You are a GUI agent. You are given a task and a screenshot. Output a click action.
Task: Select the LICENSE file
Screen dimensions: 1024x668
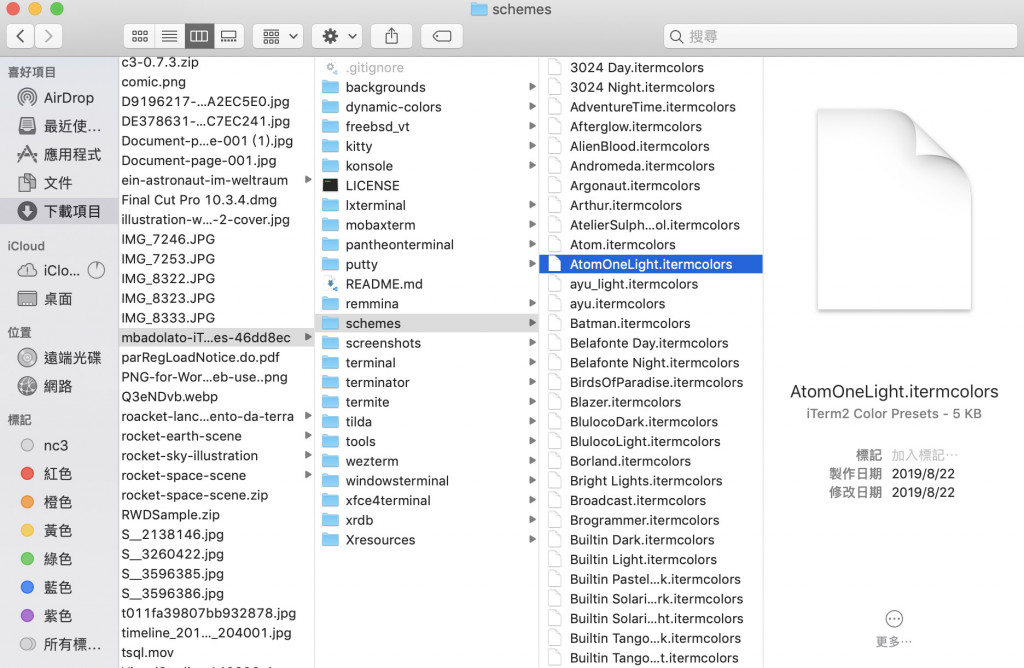428,185
